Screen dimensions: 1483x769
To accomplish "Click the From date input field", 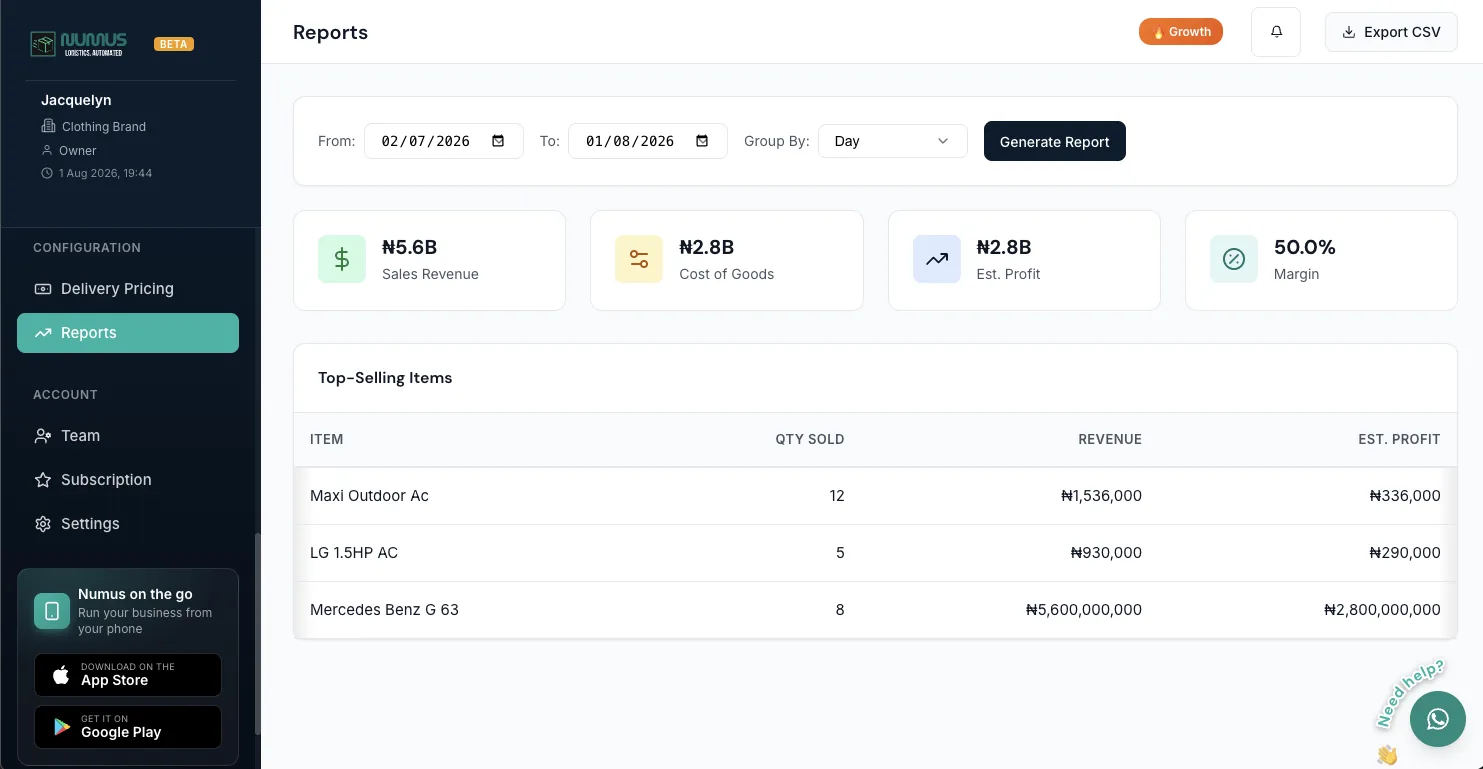I will click(444, 141).
